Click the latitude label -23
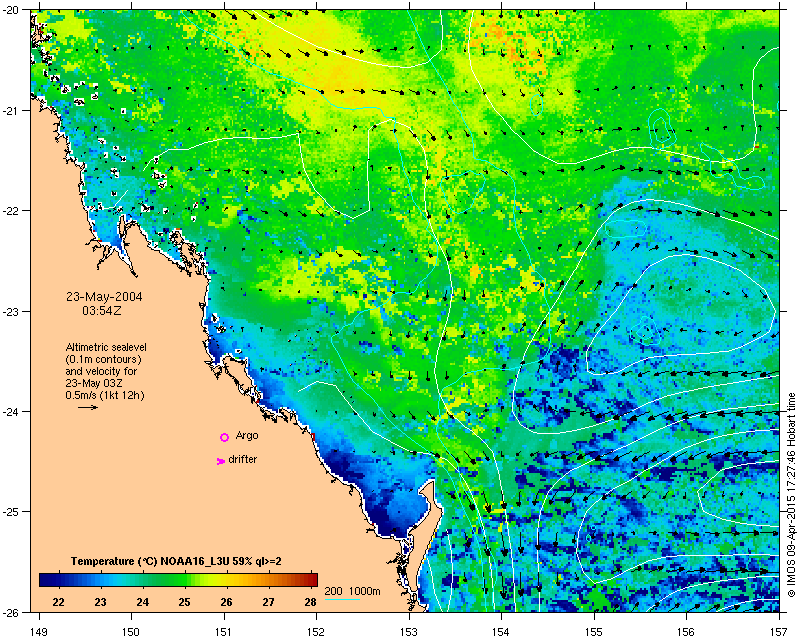The height and width of the screenshot is (640, 800). (12, 311)
